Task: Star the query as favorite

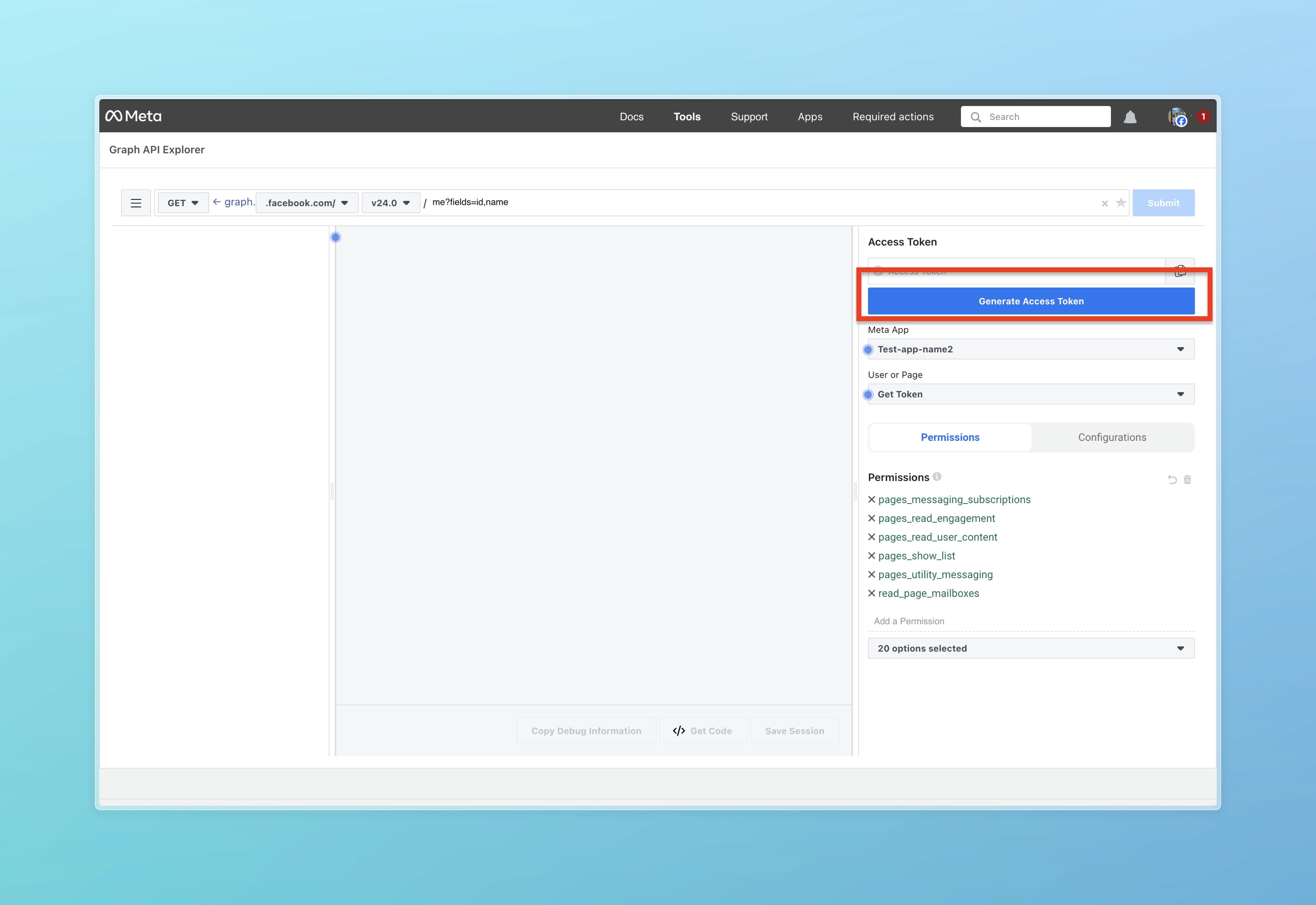Action: click(x=1121, y=203)
